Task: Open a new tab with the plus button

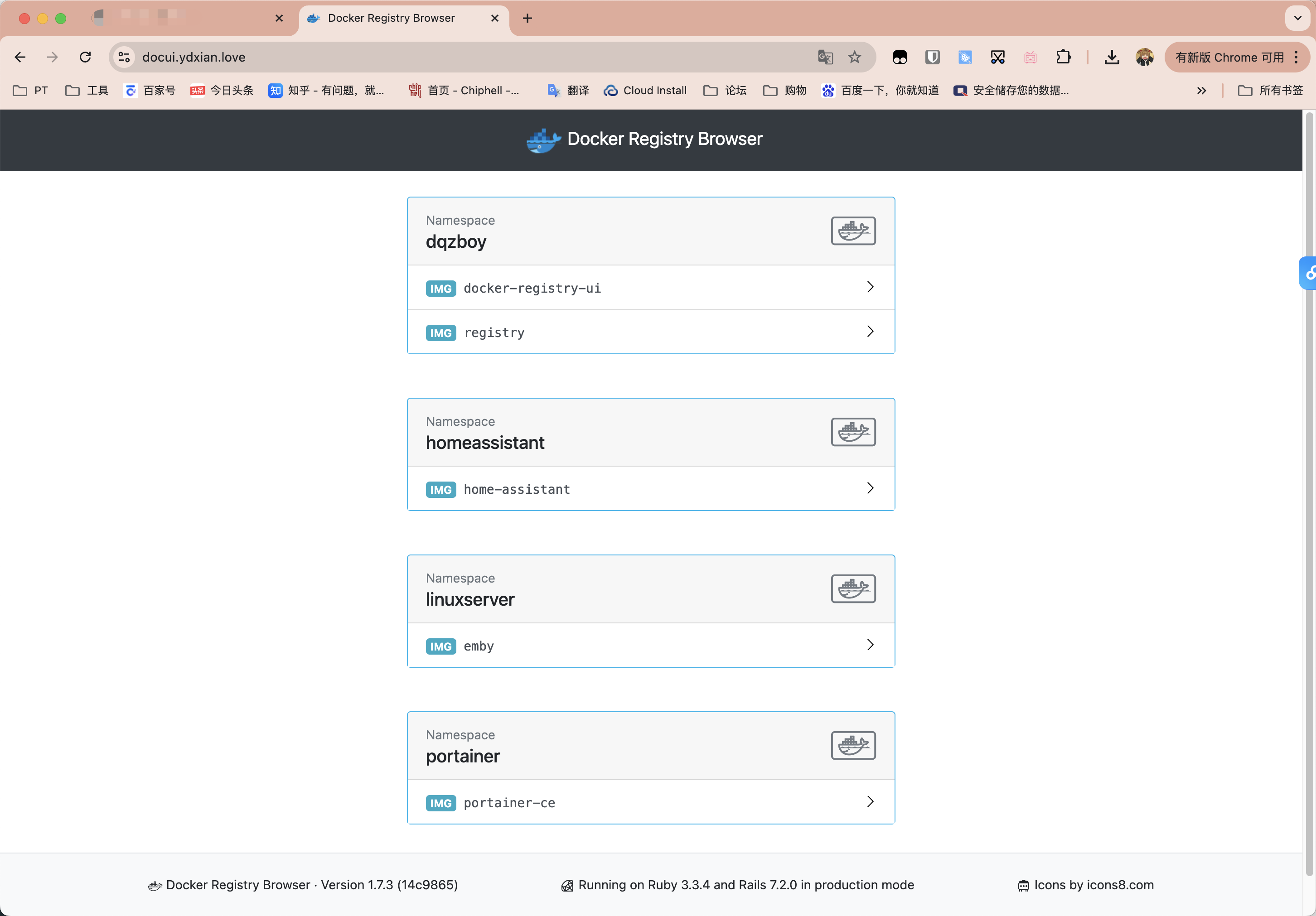Action: point(527,18)
